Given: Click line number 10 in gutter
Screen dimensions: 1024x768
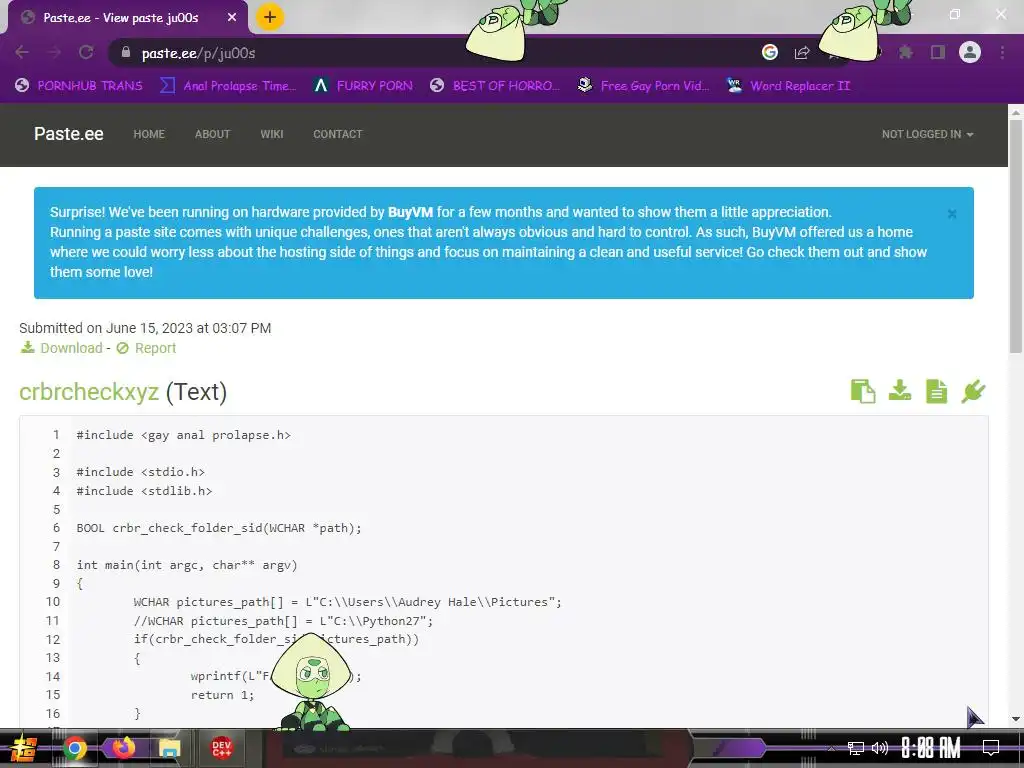Looking at the screenshot, I should [53, 601].
